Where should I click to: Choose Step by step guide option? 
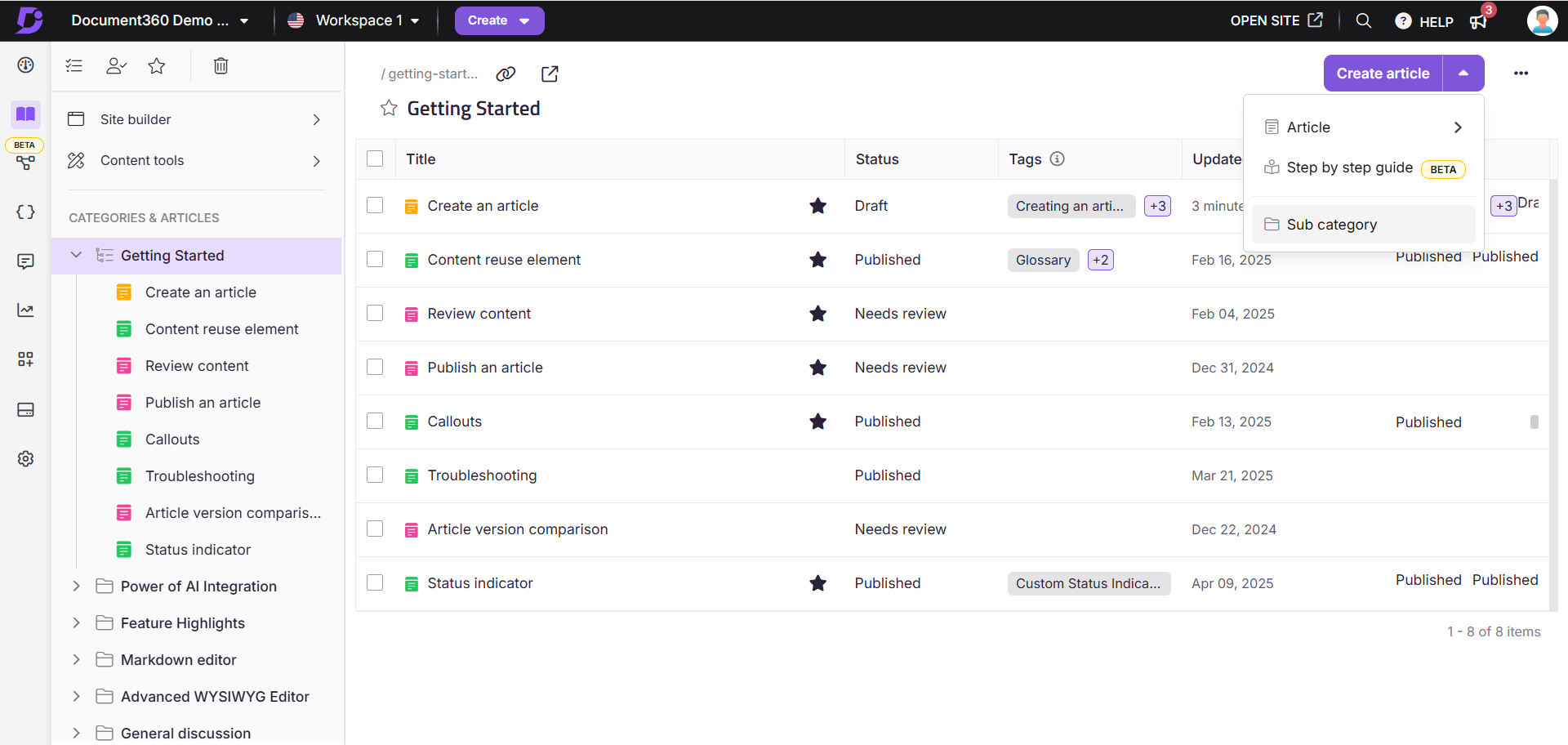[1363, 167]
